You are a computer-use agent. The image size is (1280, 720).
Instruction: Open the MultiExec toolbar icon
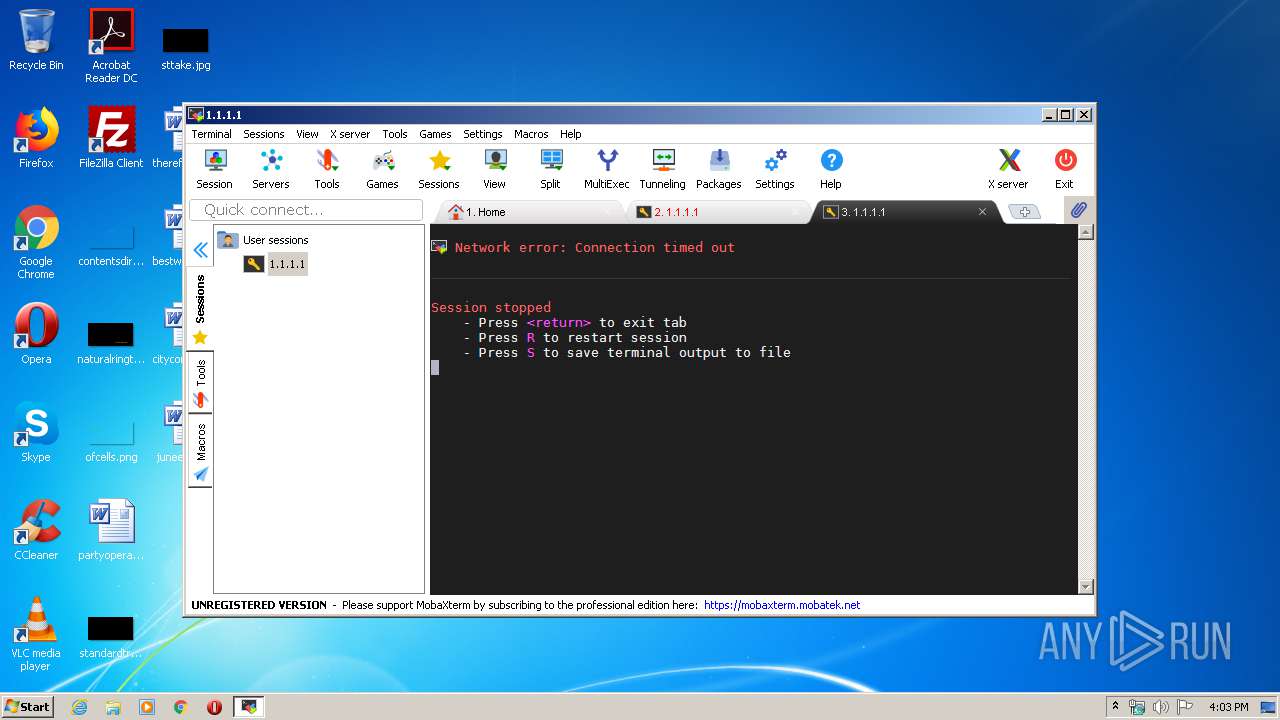click(x=607, y=169)
